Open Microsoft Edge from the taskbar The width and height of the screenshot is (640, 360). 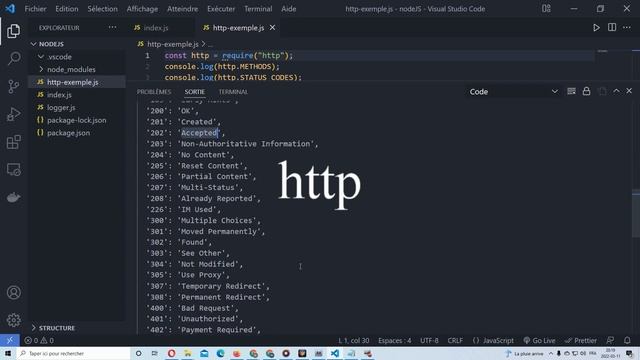point(220,353)
